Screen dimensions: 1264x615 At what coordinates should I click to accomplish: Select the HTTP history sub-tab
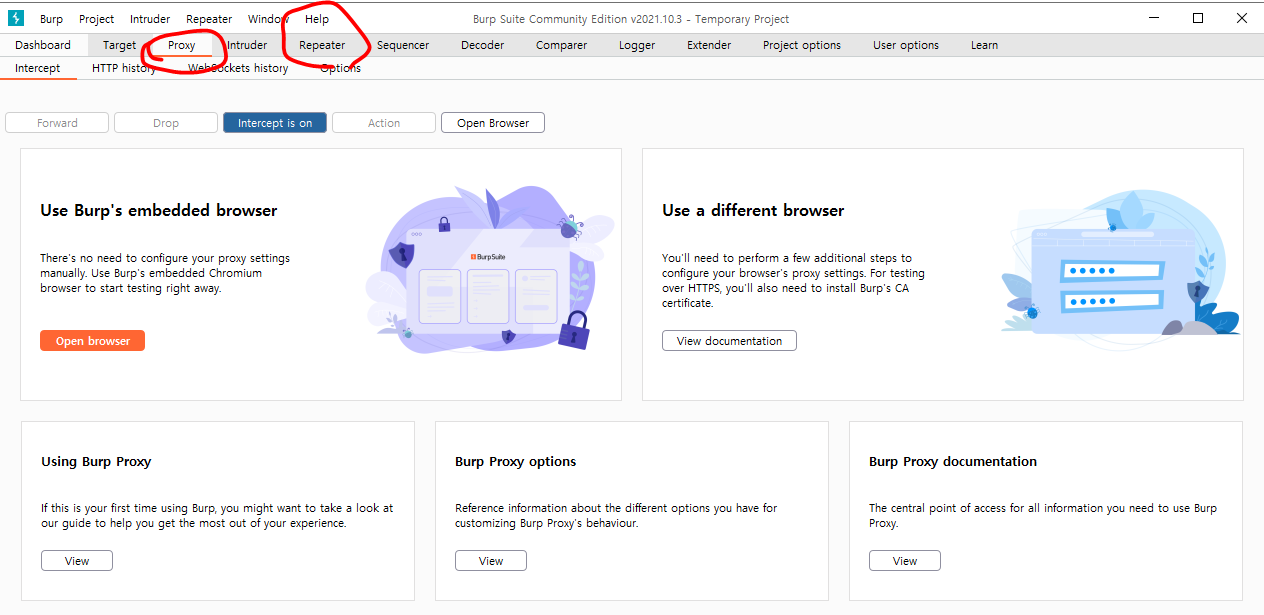[x=124, y=68]
